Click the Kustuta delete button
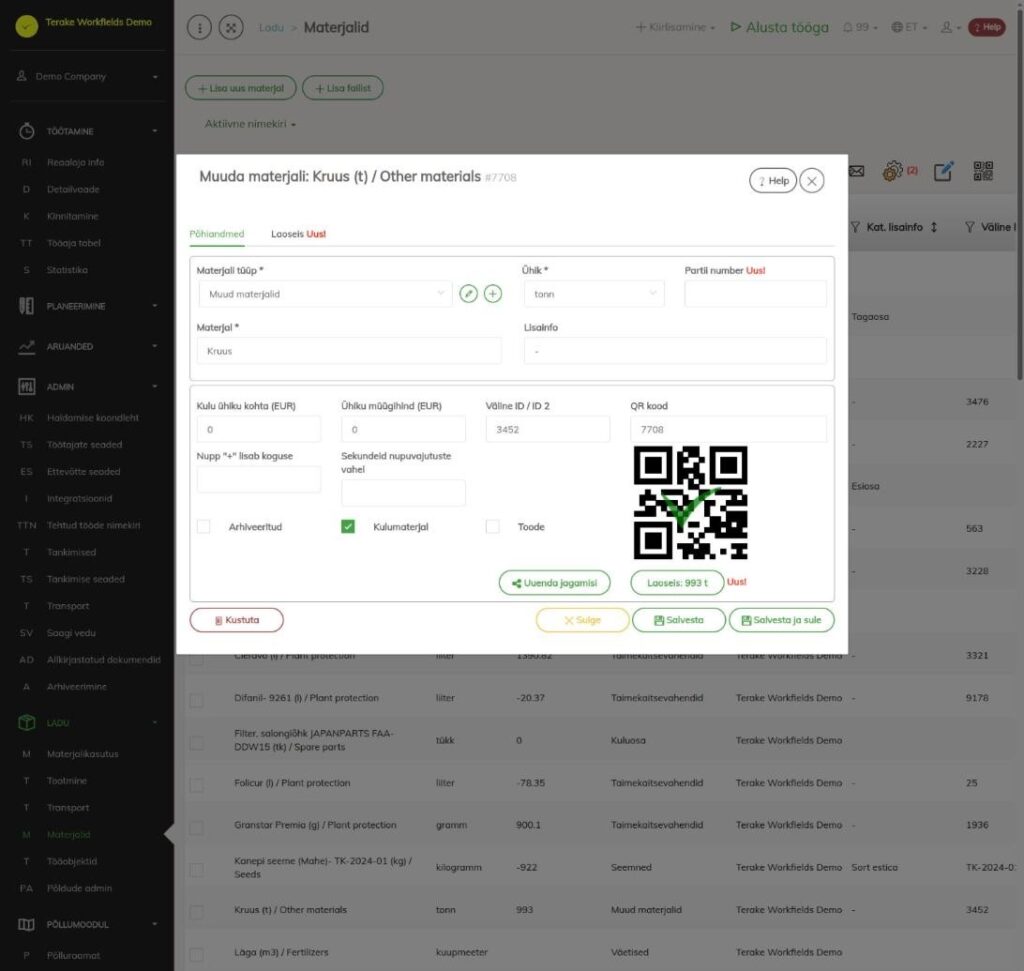 [236, 620]
